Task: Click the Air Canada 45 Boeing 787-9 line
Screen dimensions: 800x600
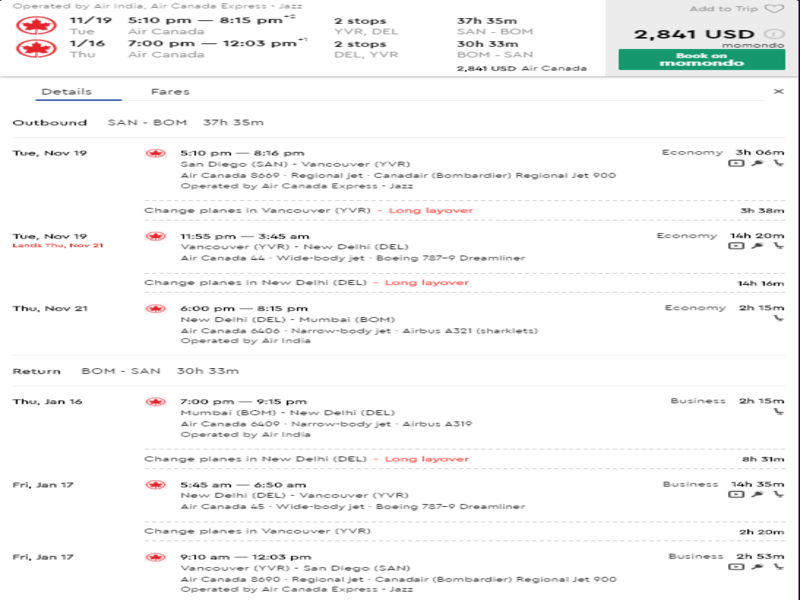Action: coord(353,507)
